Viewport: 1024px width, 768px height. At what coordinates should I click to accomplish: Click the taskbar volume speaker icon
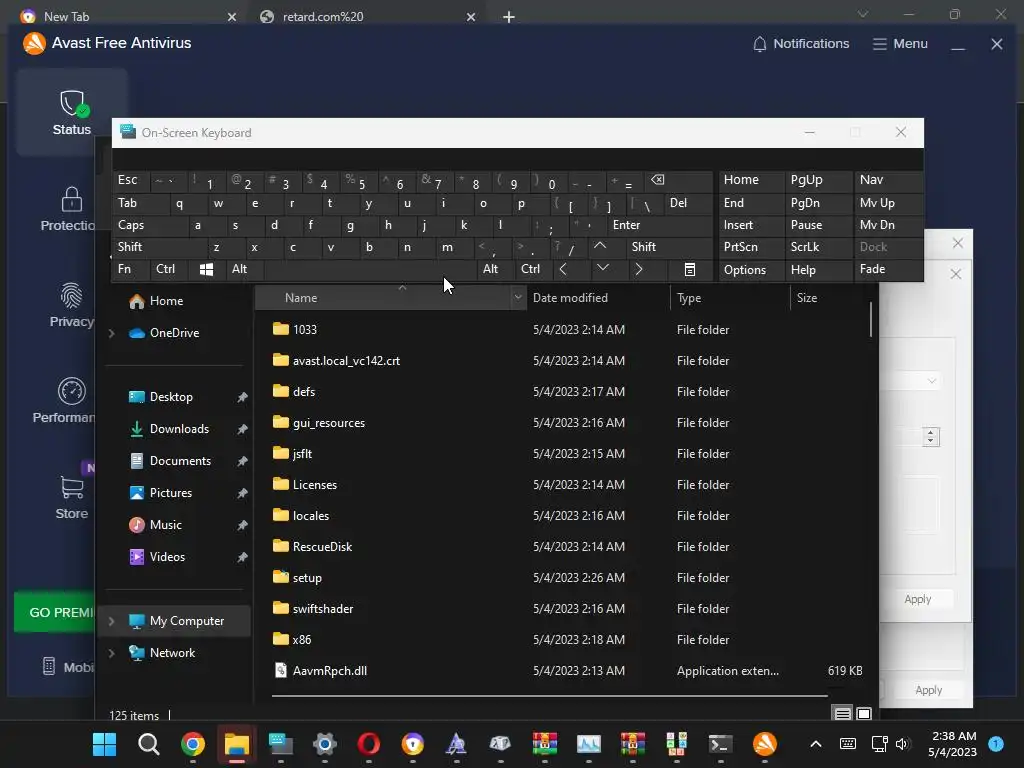[902, 744]
